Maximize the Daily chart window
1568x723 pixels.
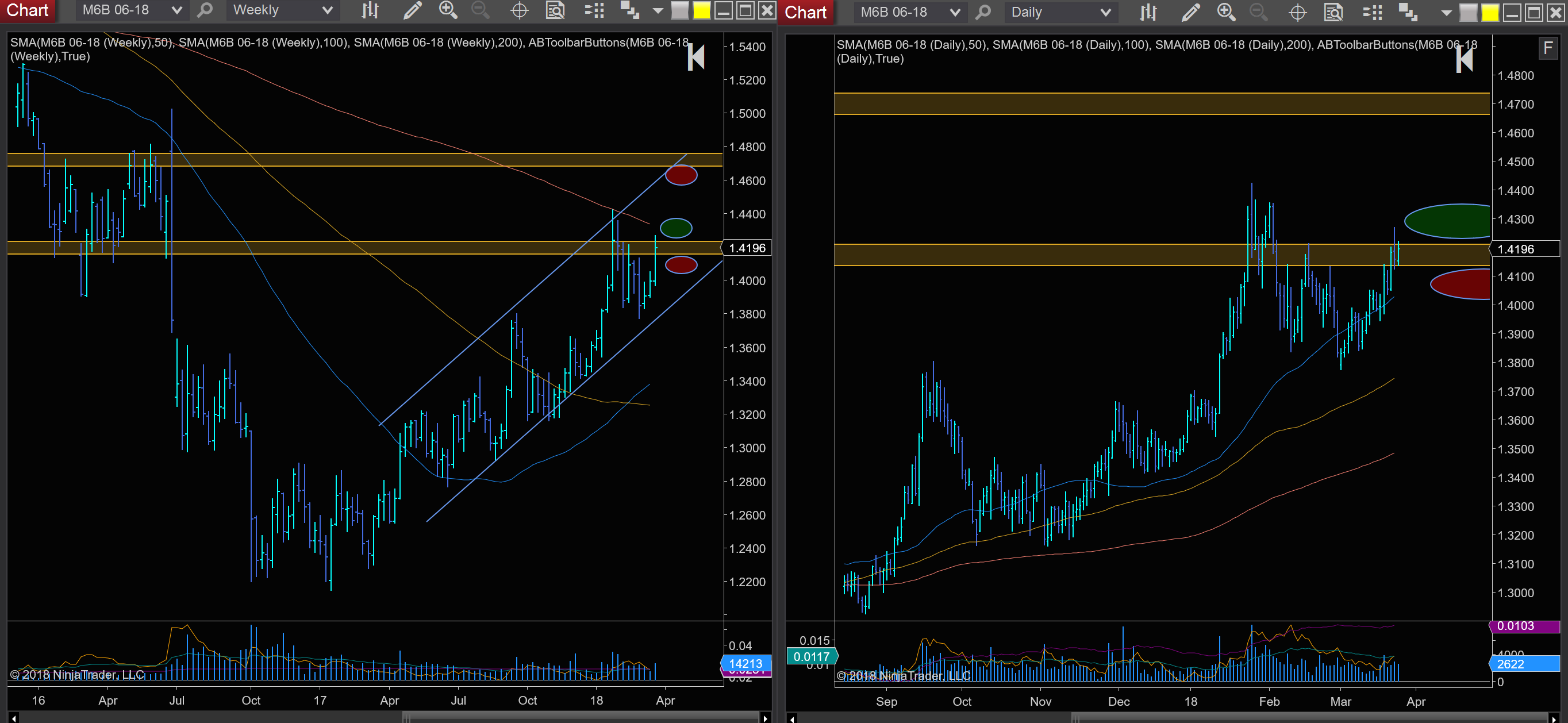click(1534, 13)
